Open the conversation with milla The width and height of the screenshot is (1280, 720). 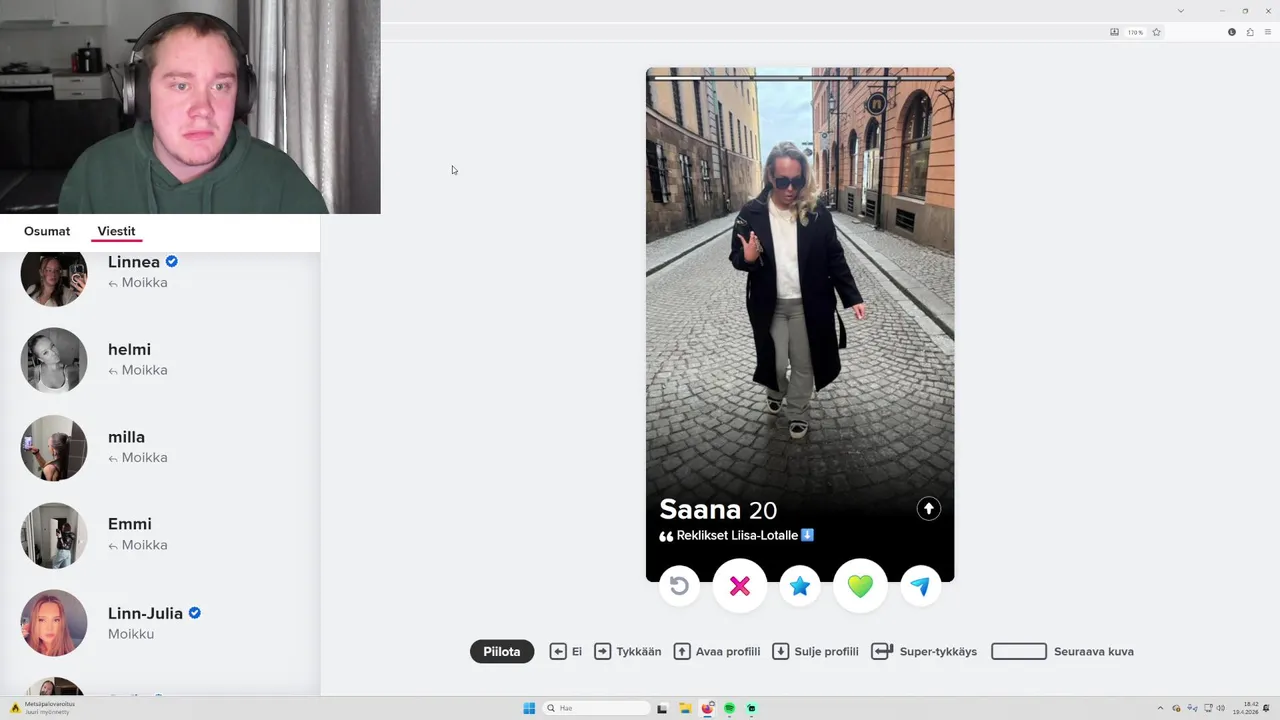click(160, 447)
